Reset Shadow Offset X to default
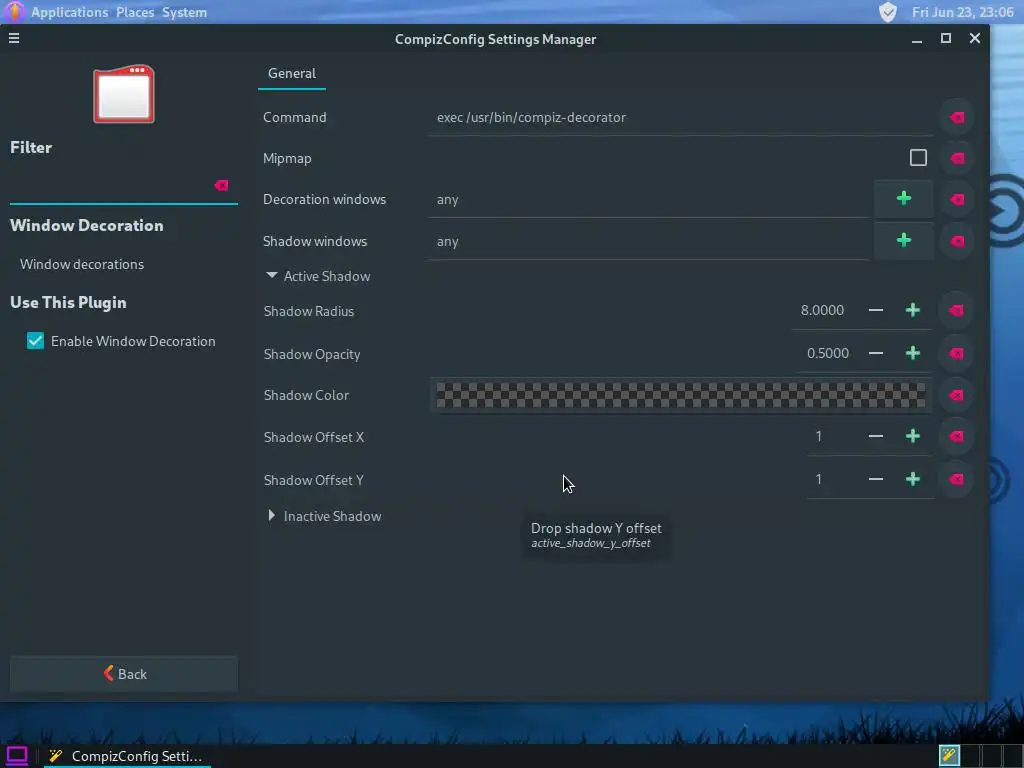This screenshot has width=1024, height=768. [956, 436]
